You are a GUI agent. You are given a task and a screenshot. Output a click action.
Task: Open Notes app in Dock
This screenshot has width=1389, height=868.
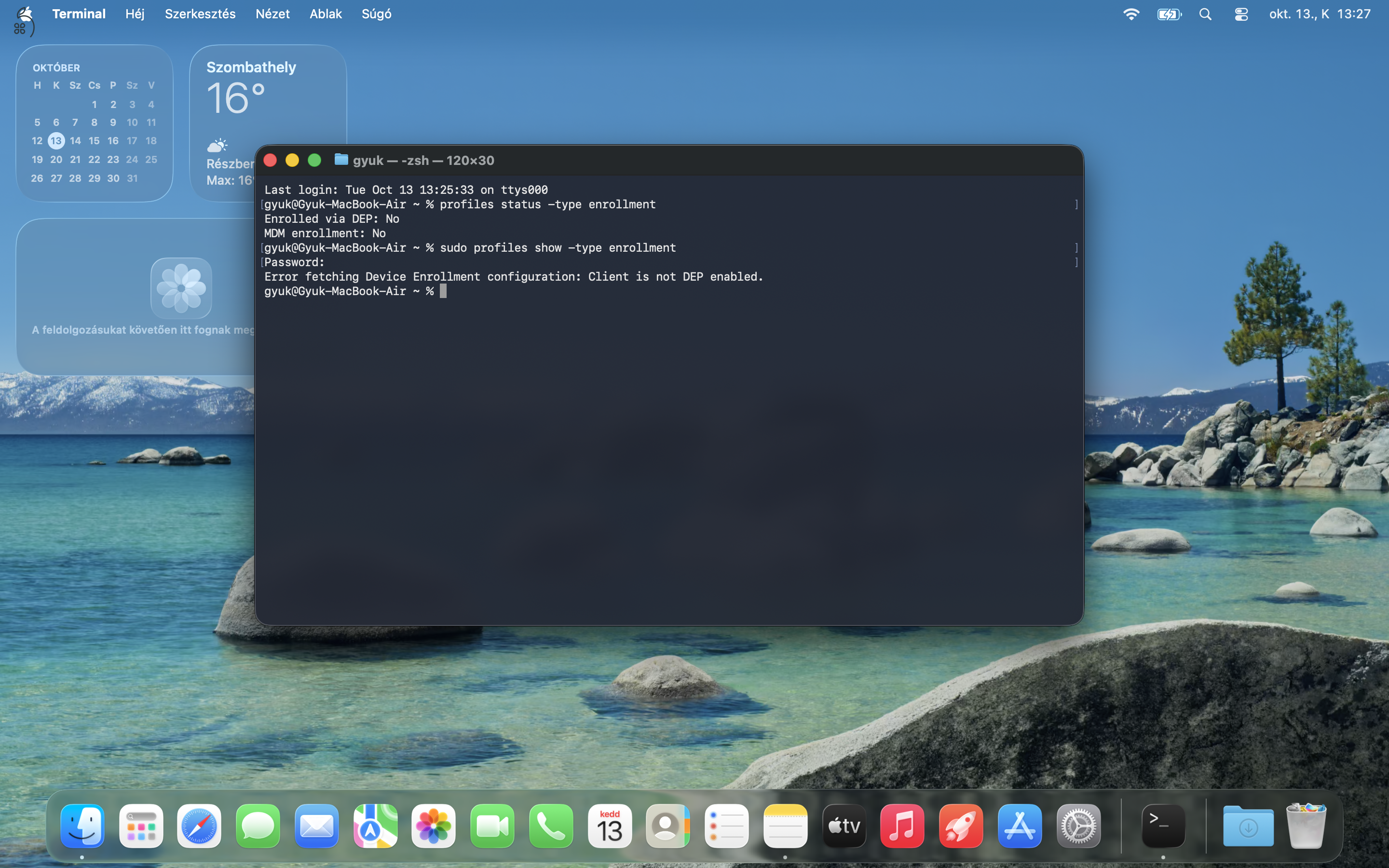[x=785, y=826]
